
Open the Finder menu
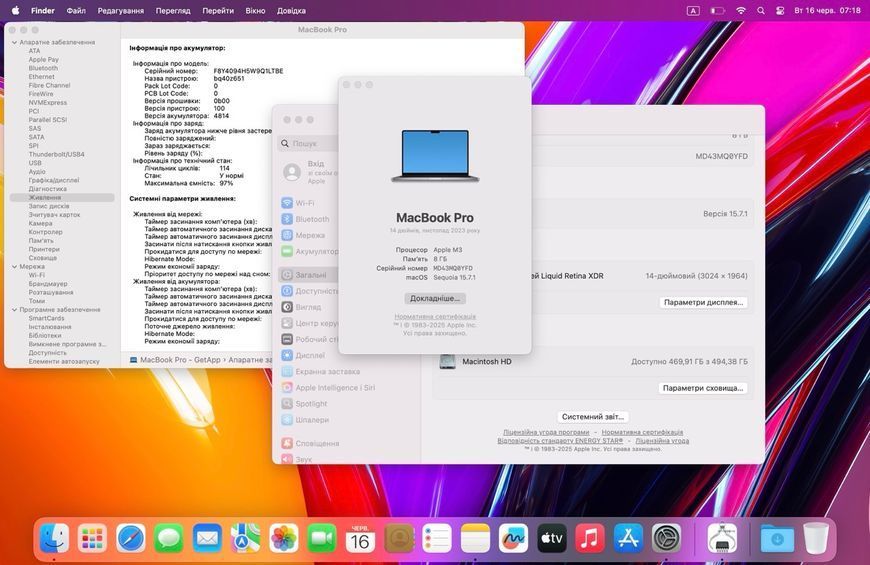tap(43, 11)
